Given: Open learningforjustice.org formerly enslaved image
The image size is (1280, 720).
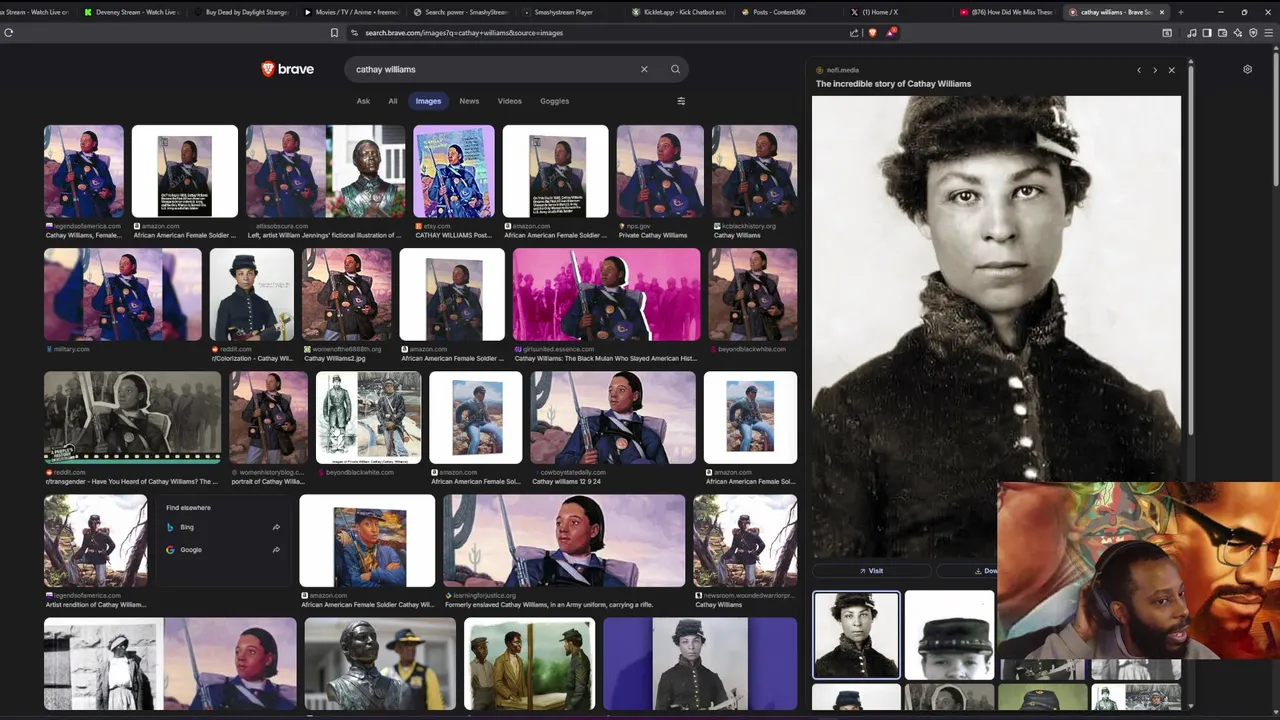Looking at the screenshot, I should 564,541.
